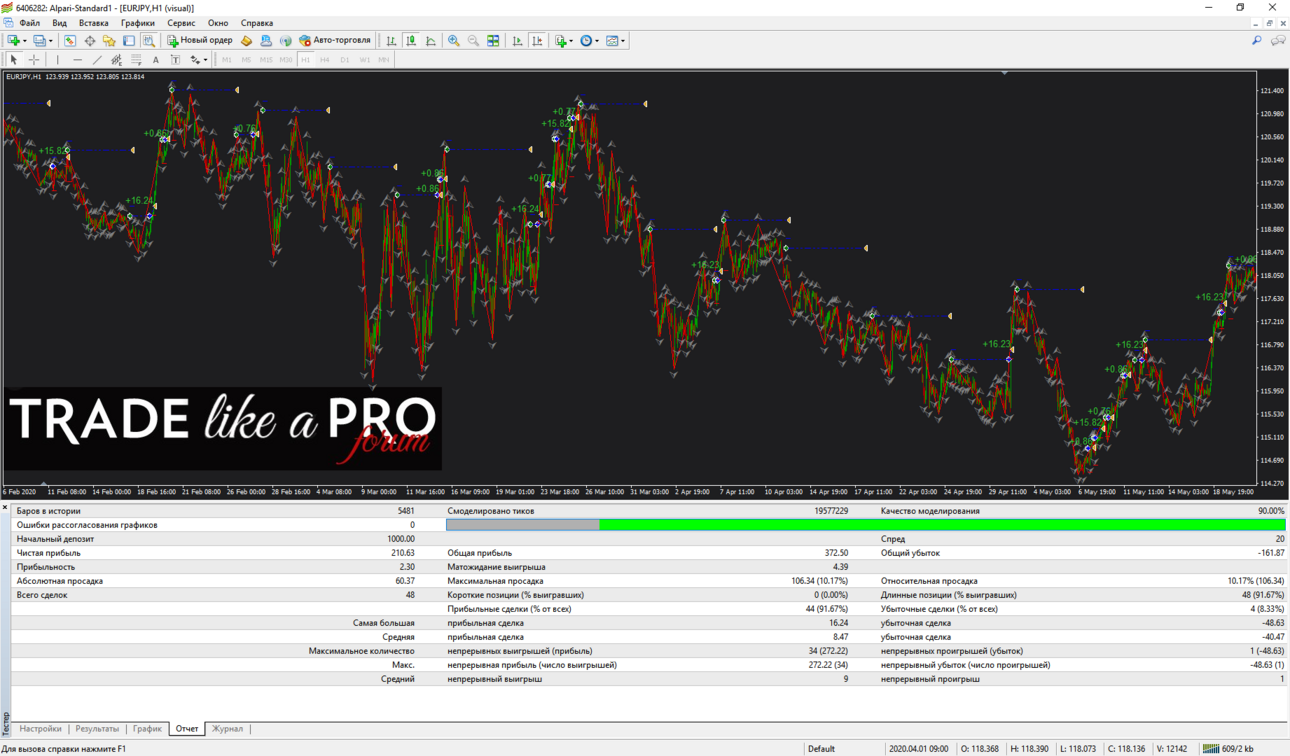Select the trendline drawing tool

97,60
